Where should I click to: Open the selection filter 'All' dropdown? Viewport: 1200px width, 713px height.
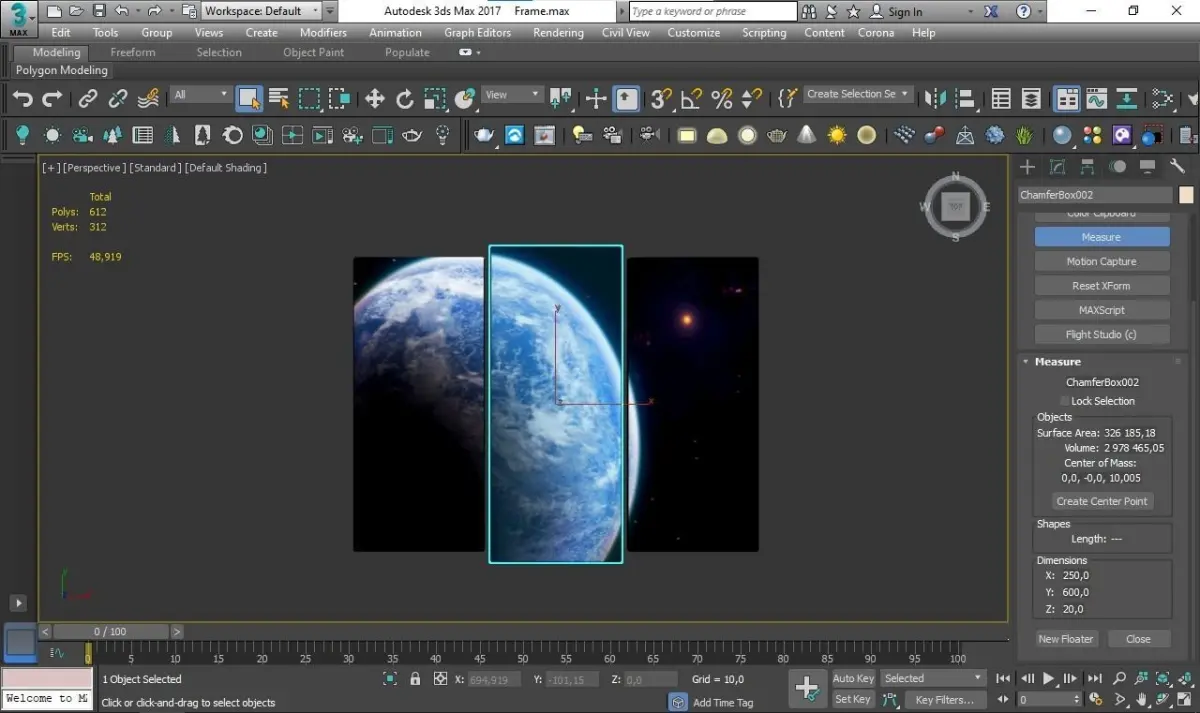click(x=201, y=95)
